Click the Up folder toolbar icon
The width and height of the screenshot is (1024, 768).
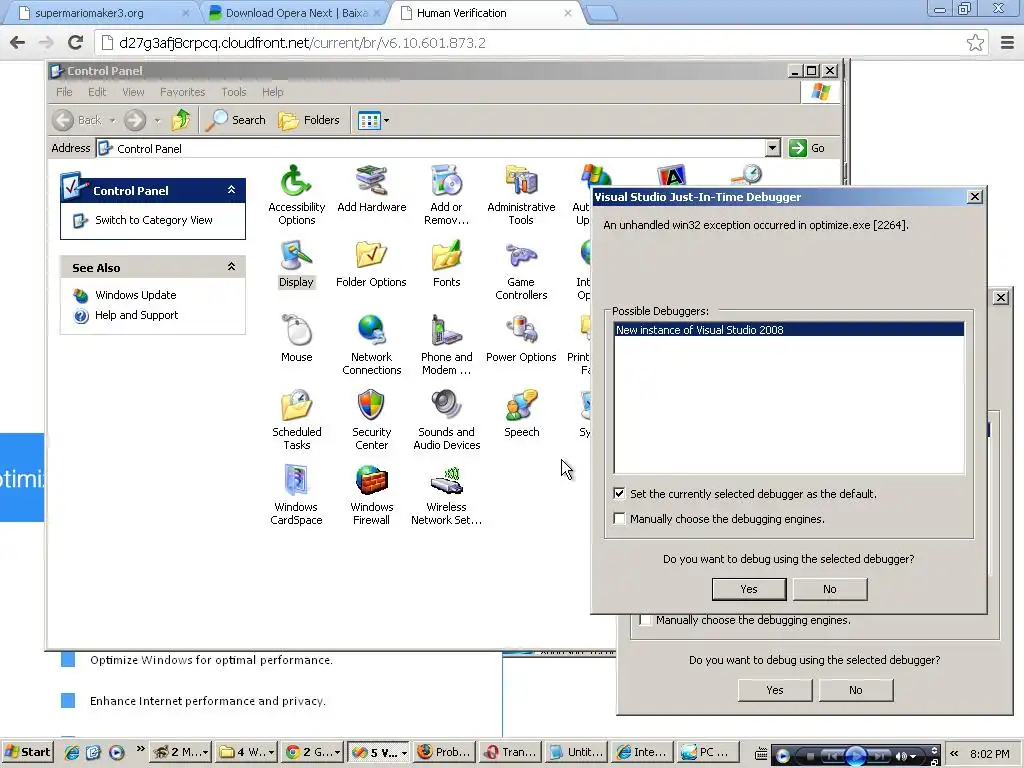pos(181,120)
